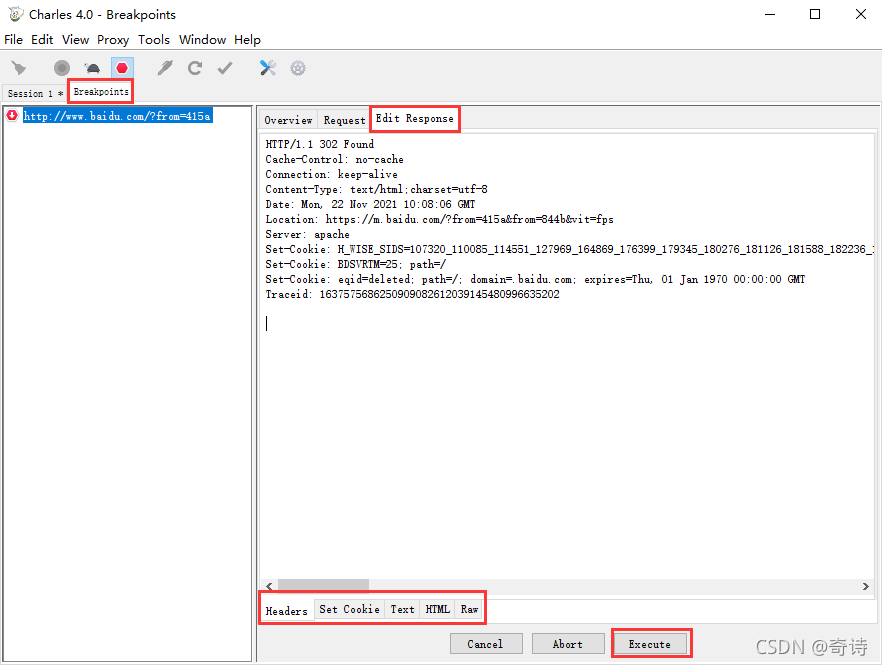
Task: Click the 'Set-Cookie: H_WISE_SIDS' header line
Action: 569,249
